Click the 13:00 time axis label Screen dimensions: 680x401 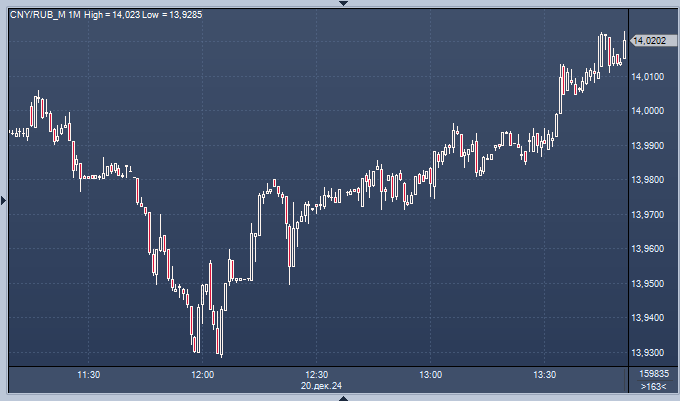tap(431, 374)
